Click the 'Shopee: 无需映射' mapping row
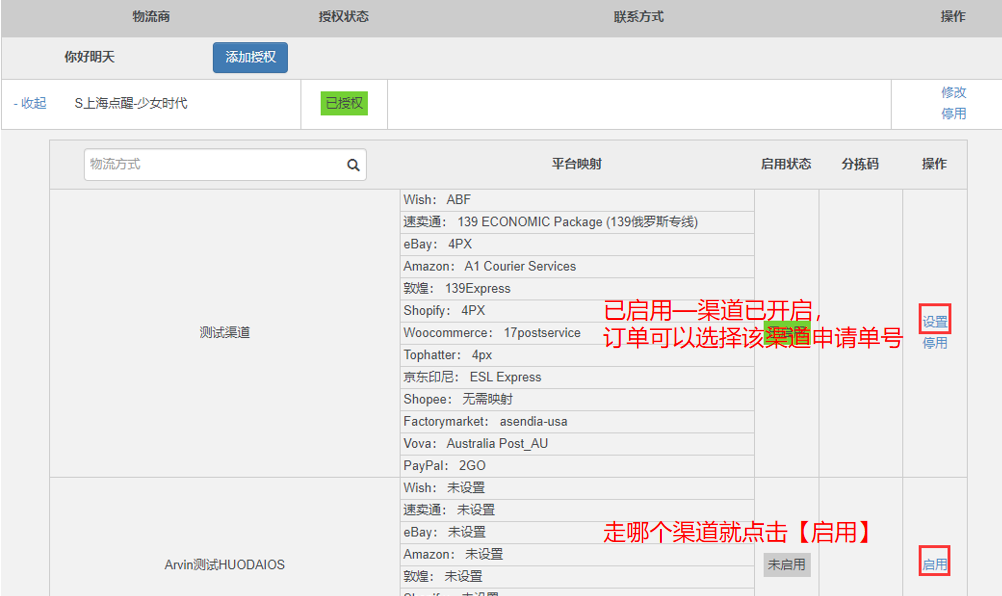Image resolution: width=1002 pixels, height=596 pixels. [x=577, y=399]
